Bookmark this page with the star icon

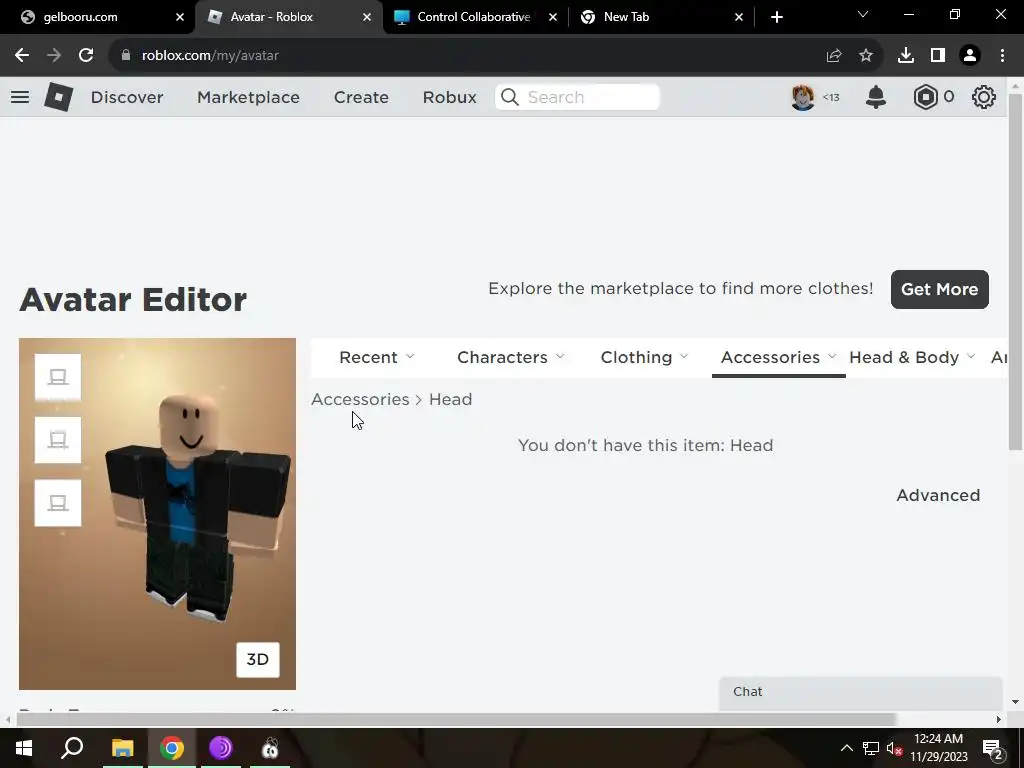[x=866, y=56]
